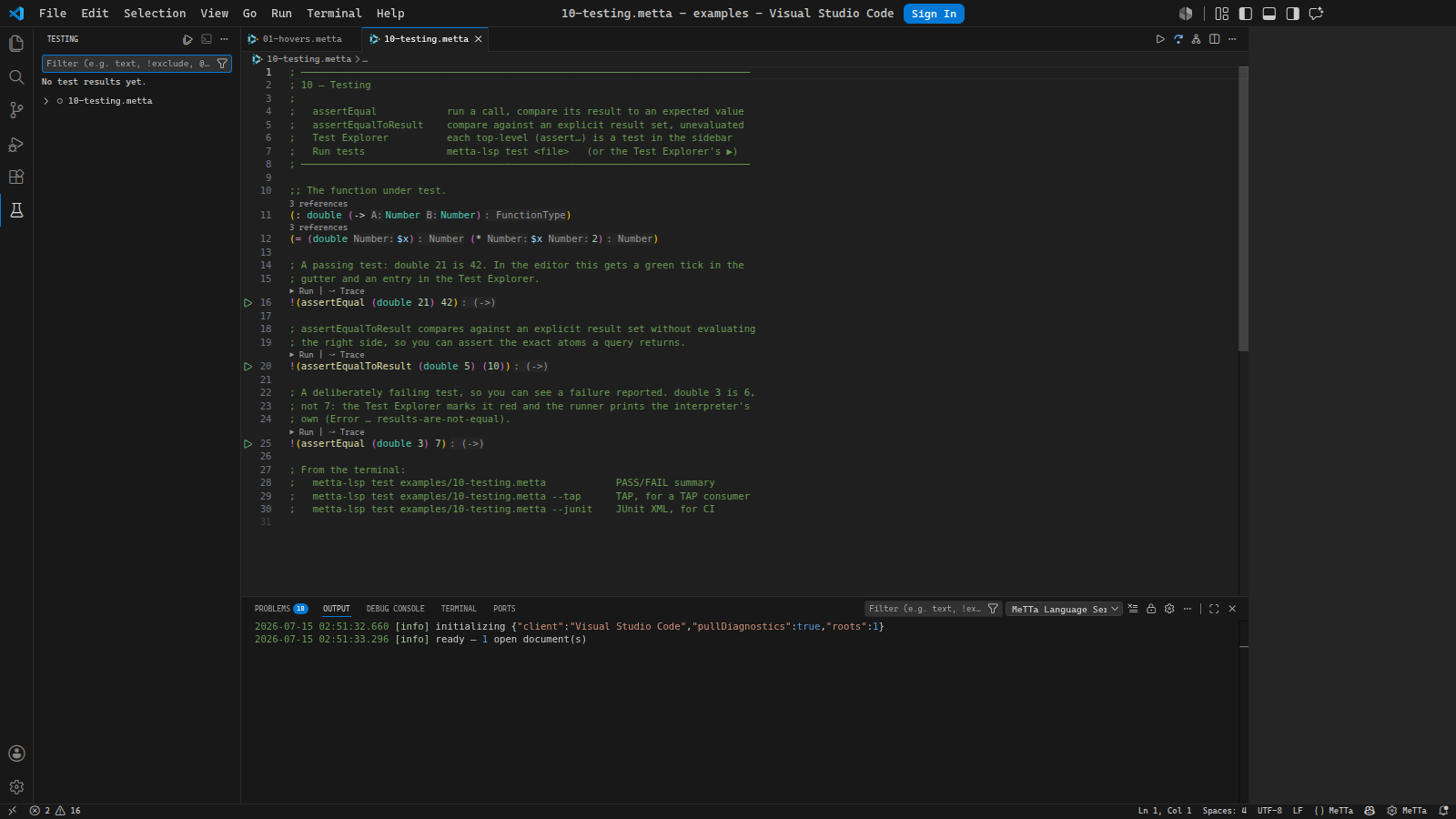The width and height of the screenshot is (1456, 819).
Task: Open the Explorer view in activity bar
Action: point(16,44)
